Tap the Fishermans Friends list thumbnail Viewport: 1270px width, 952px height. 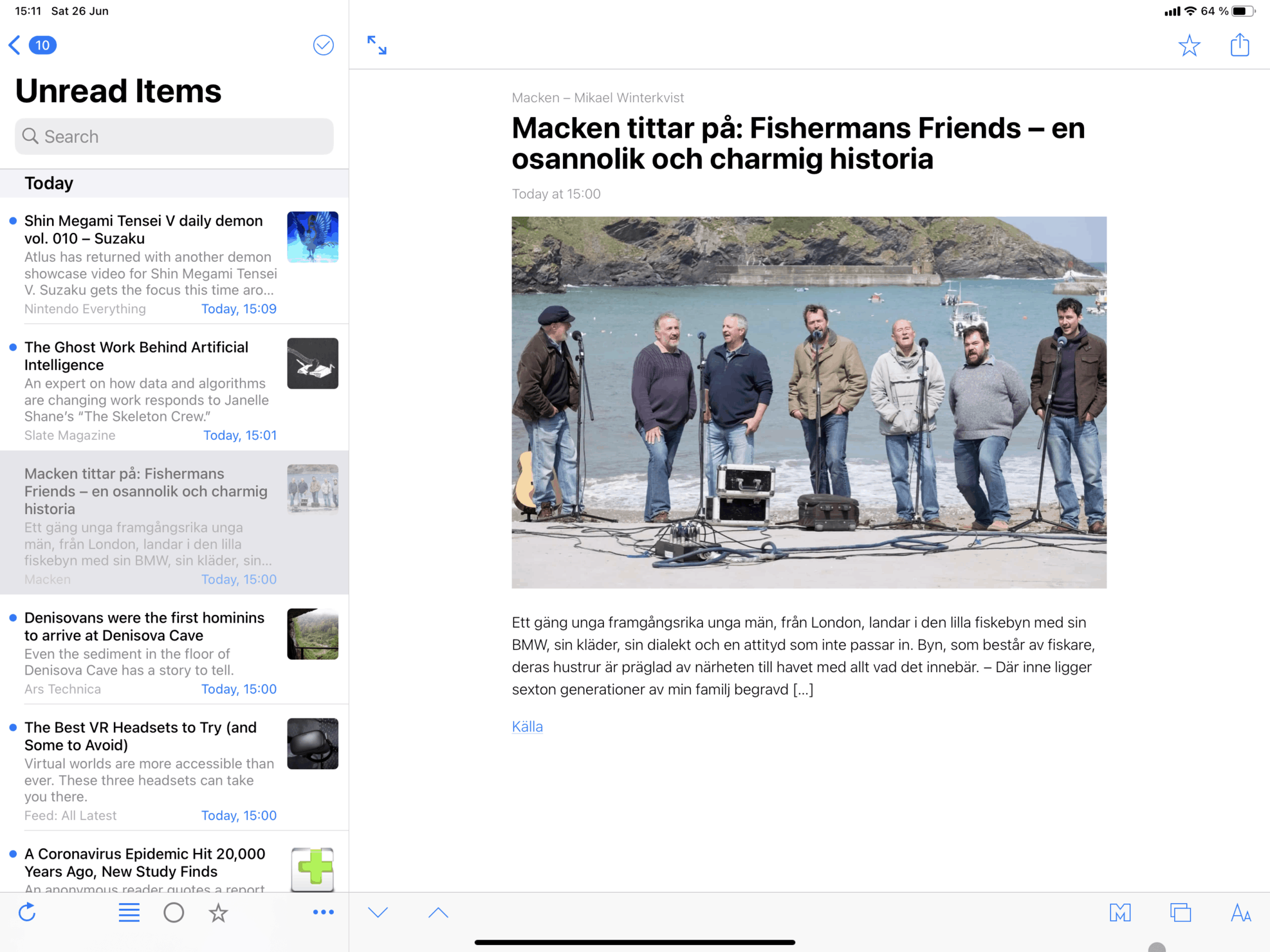tap(313, 490)
